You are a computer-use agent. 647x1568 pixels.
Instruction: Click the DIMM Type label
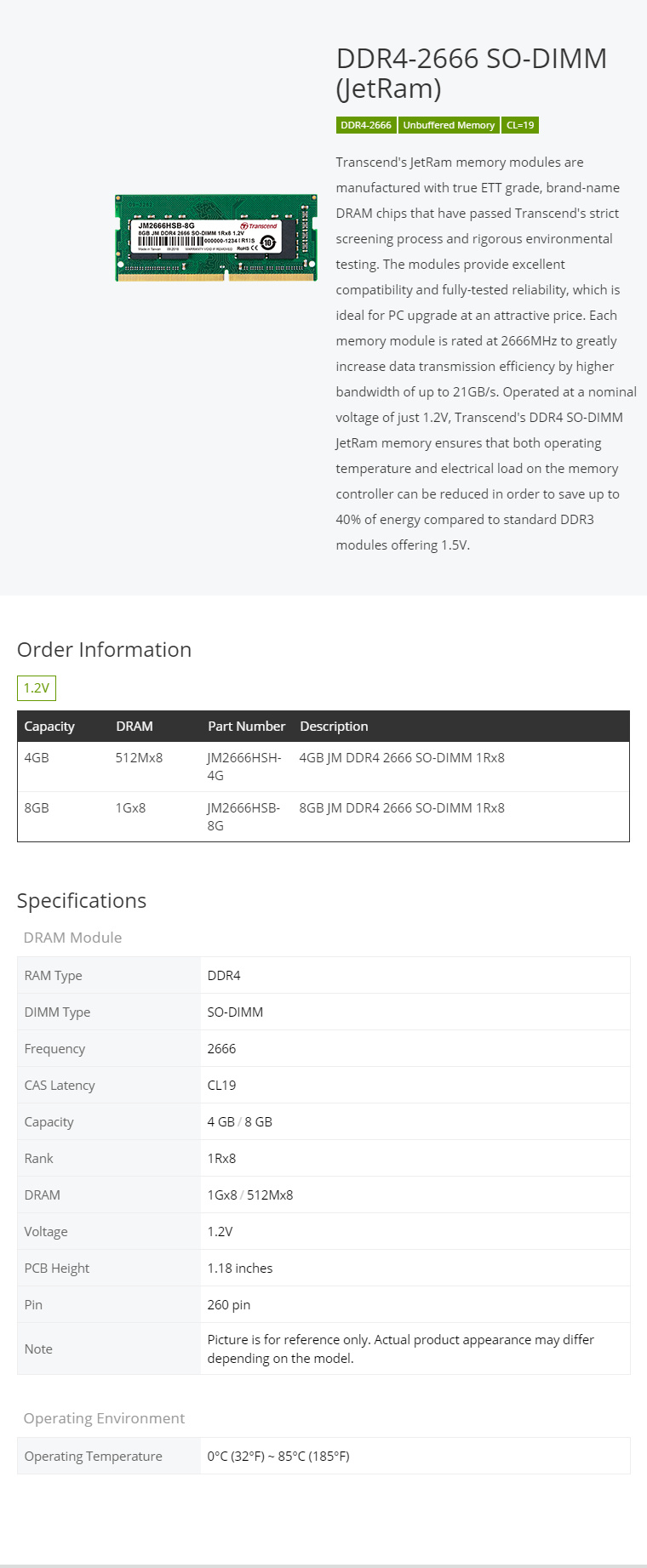[57, 1012]
